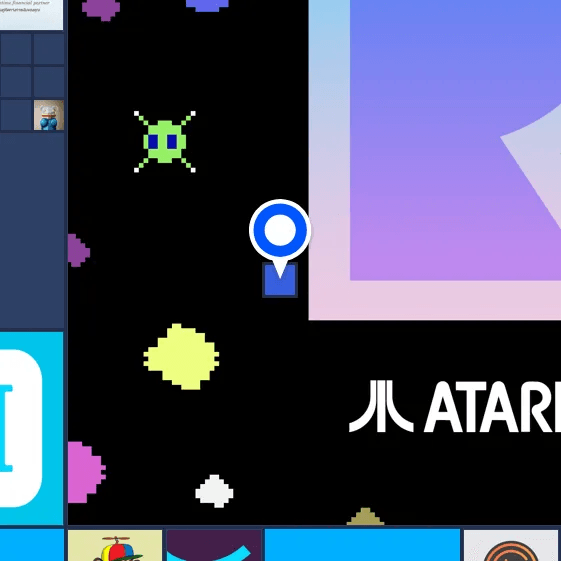Select the wide bright blue tile at bottom
The width and height of the screenshot is (561, 561).
[x=362, y=545]
